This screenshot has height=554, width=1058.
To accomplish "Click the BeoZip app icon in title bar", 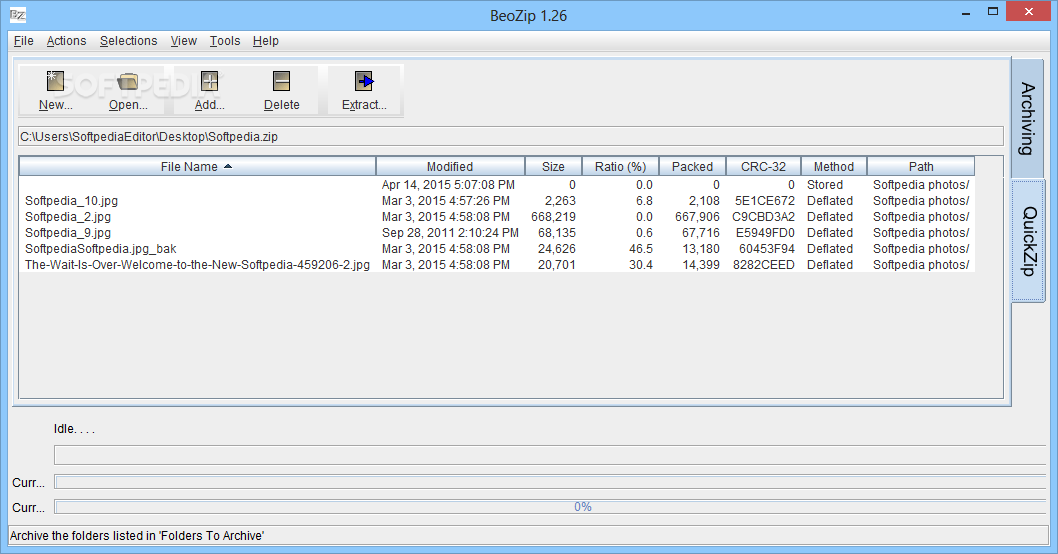I will point(18,14).
